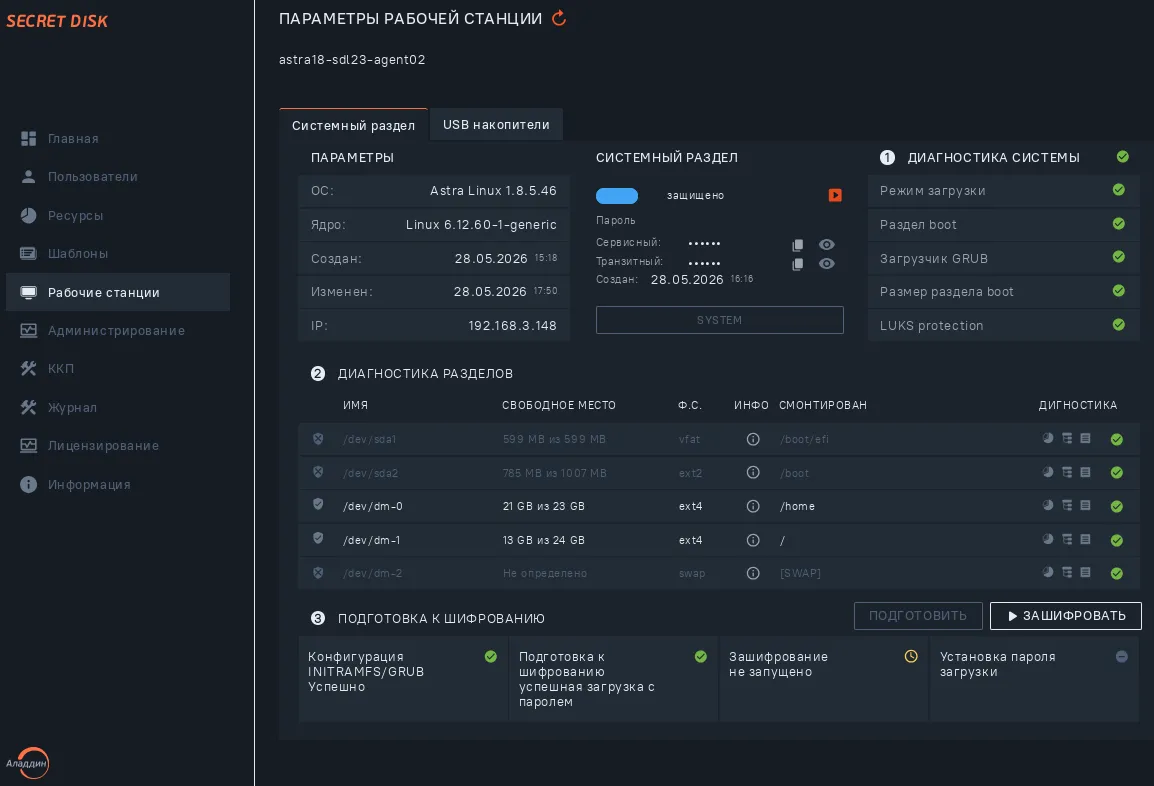Click the tree structure diagnostic icon for /dev/dm-0
Image resolution: width=1154 pixels, height=786 pixels.
(x=1067, y=505)
